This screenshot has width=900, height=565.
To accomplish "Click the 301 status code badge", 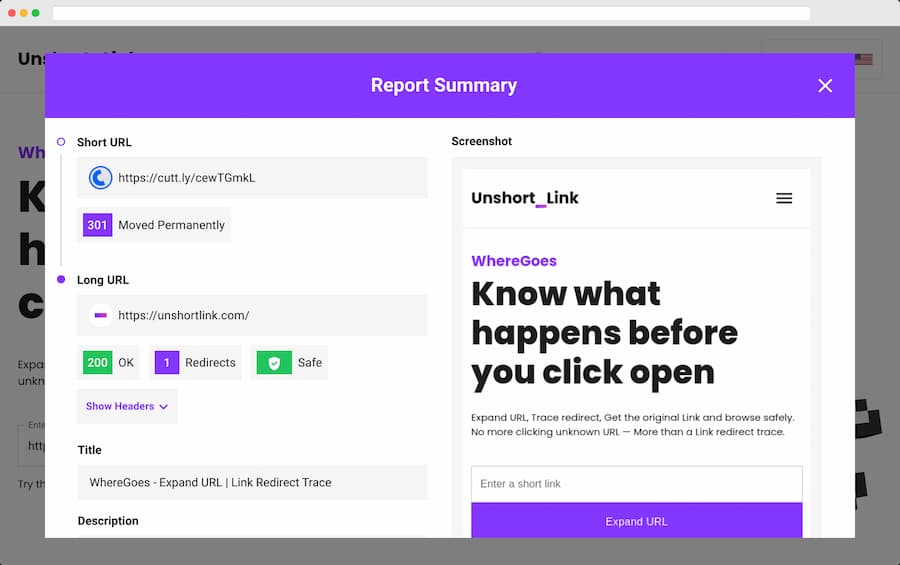I will [x=97, y=225].
